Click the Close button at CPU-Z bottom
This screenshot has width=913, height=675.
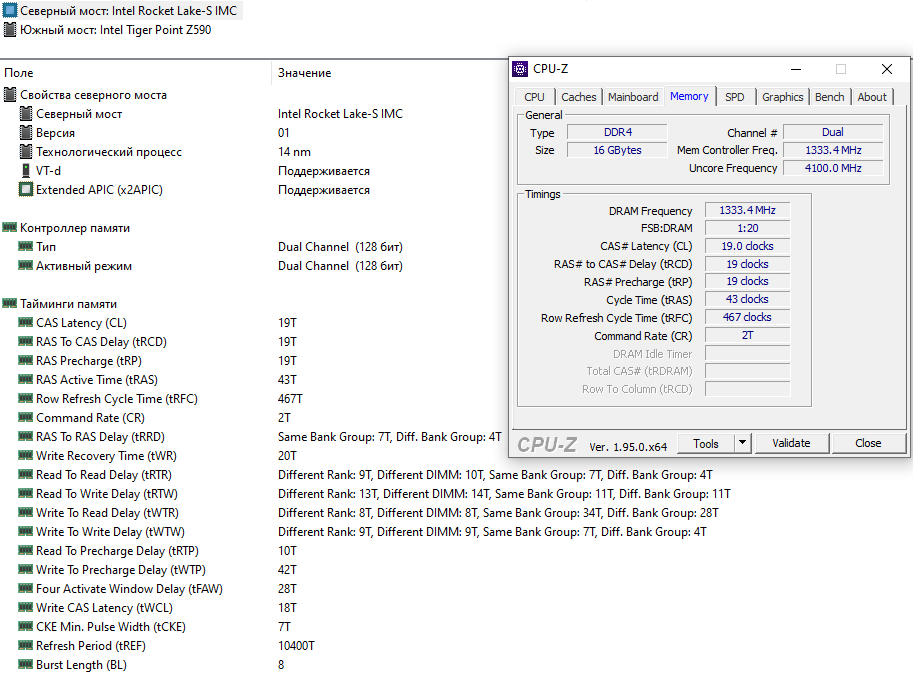point(868,443)
